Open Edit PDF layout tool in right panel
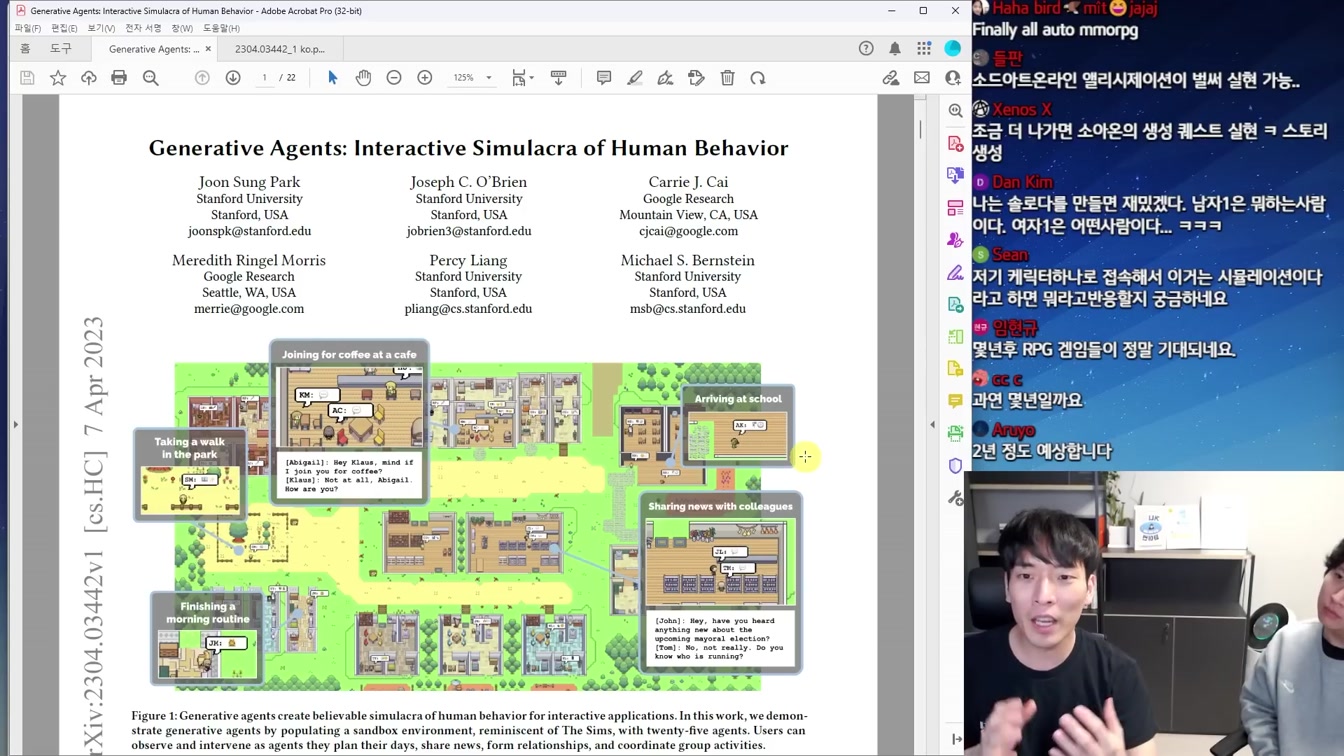This screenshot has height=756, width=1344. 955,208
